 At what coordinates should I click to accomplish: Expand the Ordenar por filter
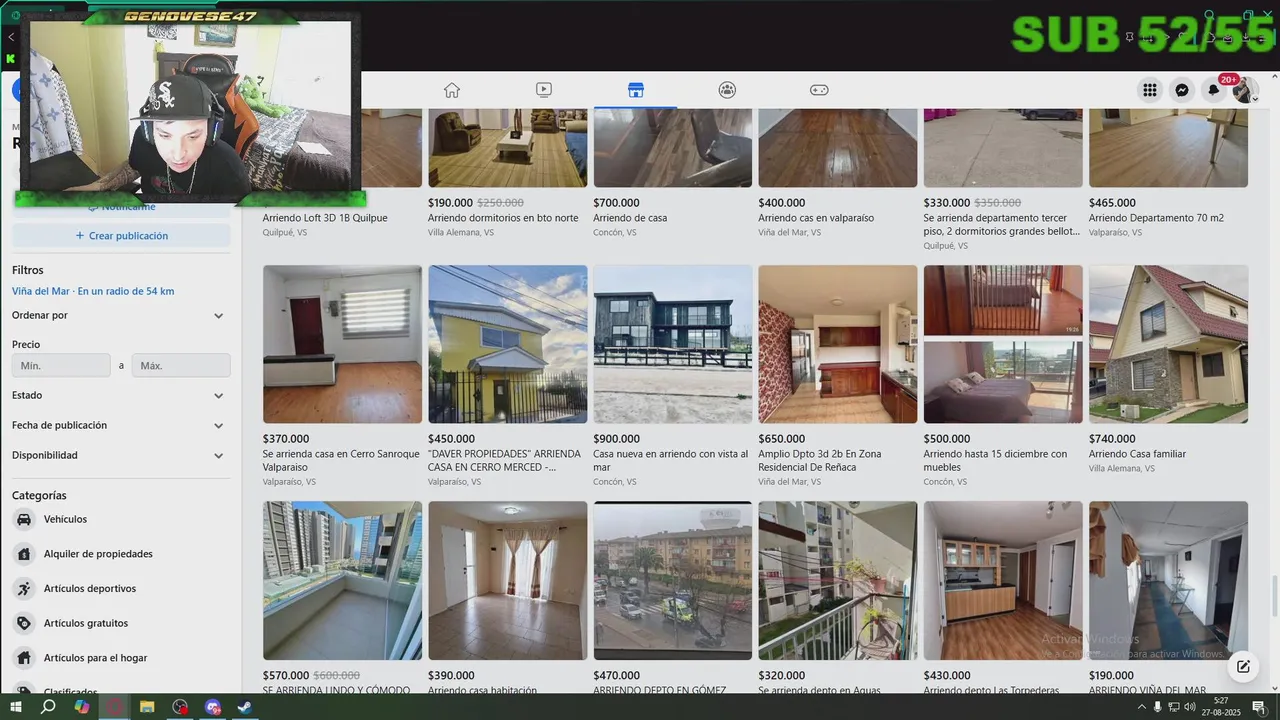[119, 315]
